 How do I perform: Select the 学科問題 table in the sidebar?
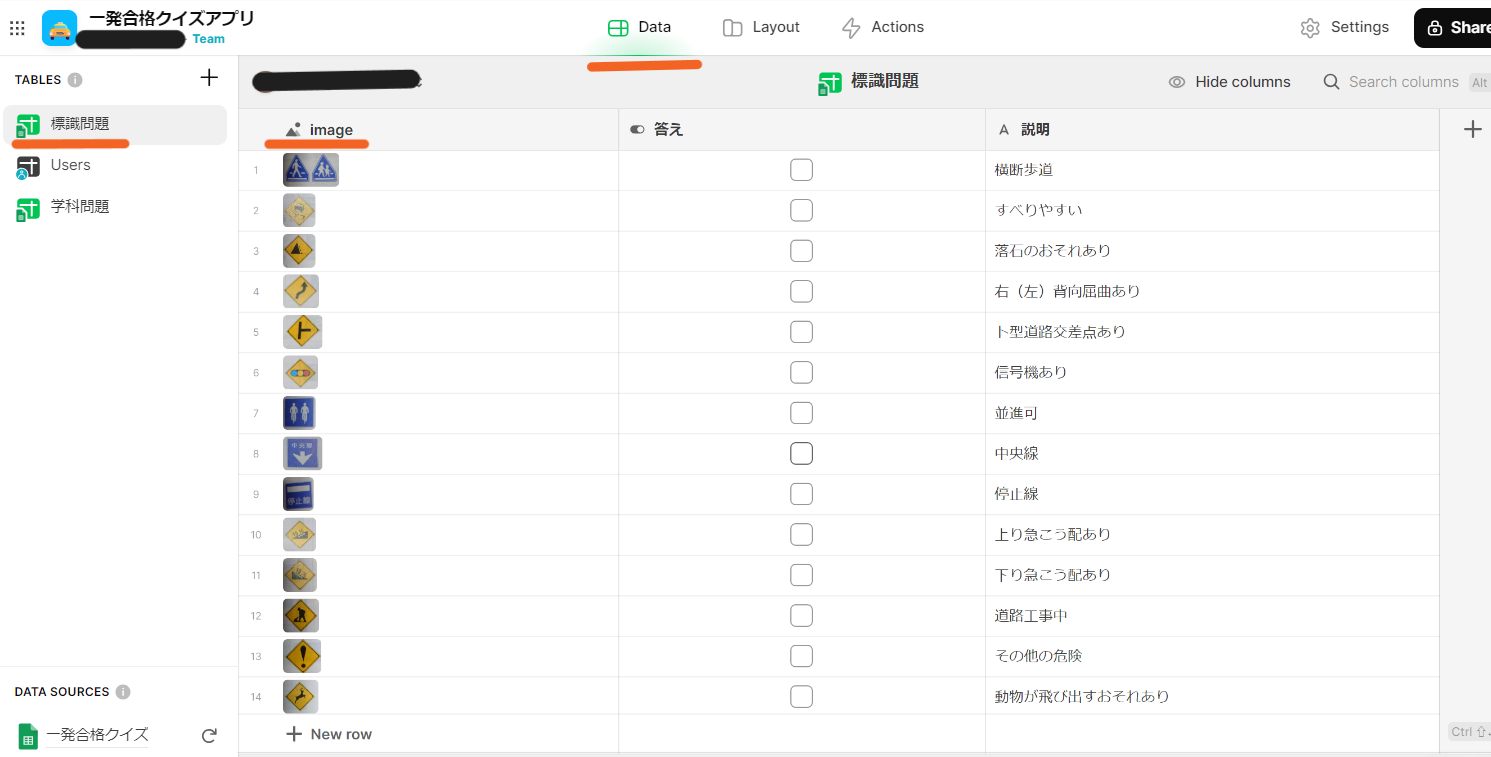(x=115, y=207)
